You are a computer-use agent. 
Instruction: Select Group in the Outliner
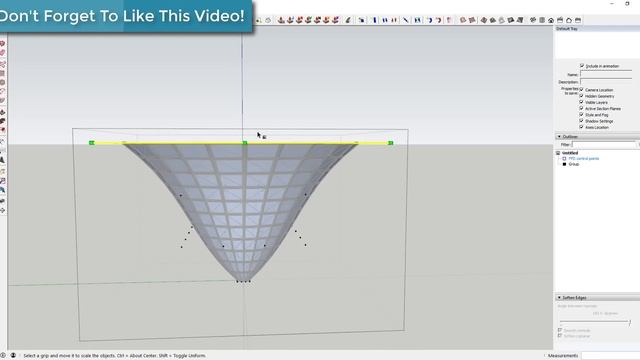[x=574, y=164]
